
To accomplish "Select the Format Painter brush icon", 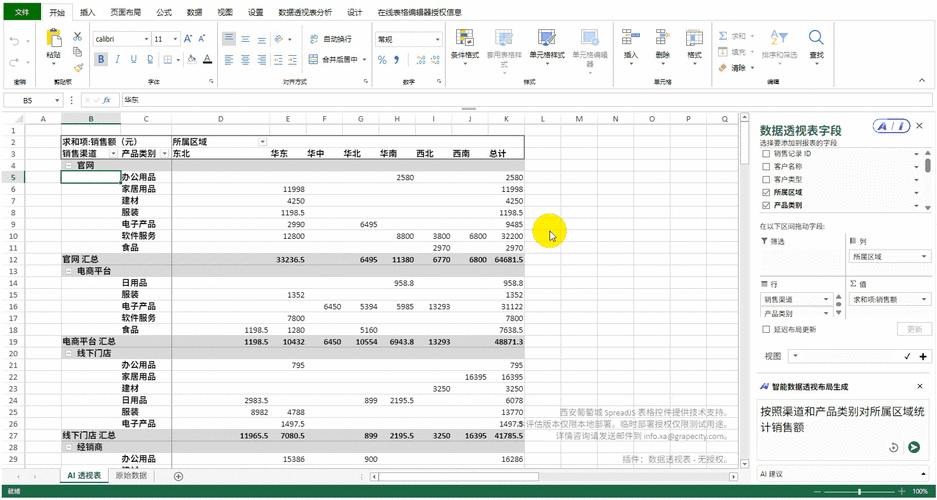I will [77, 68].
